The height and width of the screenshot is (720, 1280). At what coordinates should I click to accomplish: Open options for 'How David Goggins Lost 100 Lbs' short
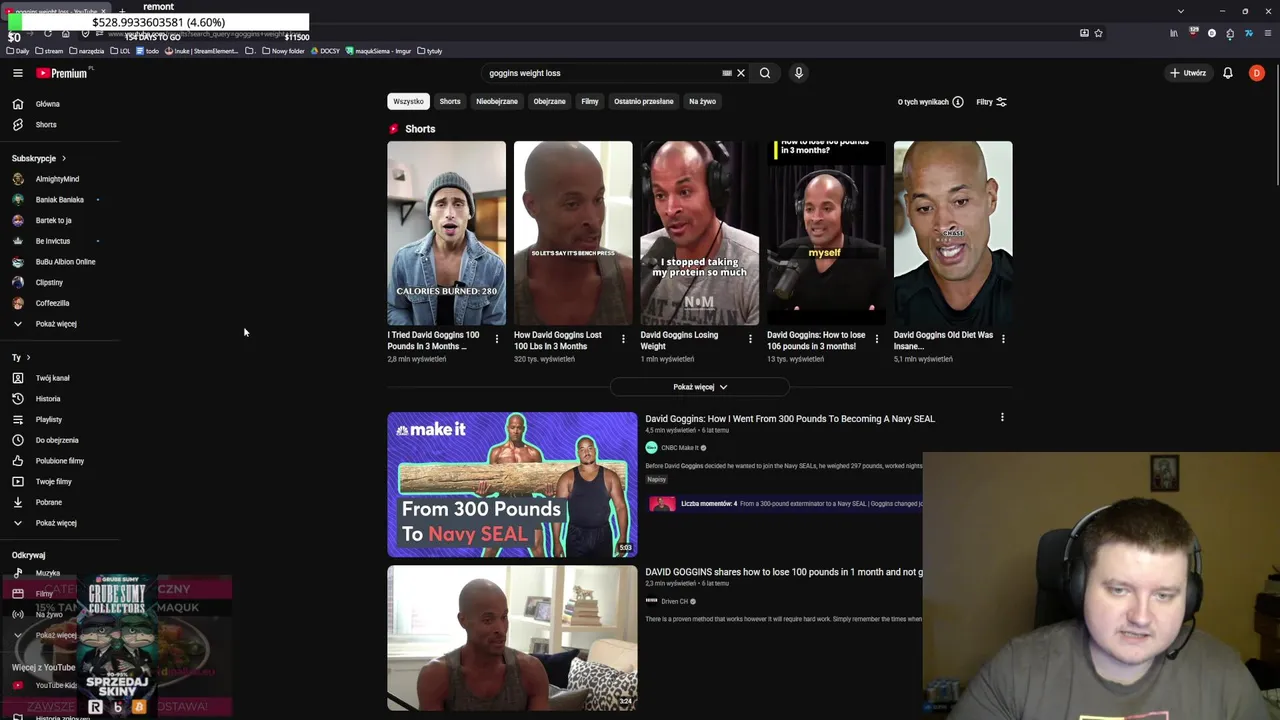[623, 340]
